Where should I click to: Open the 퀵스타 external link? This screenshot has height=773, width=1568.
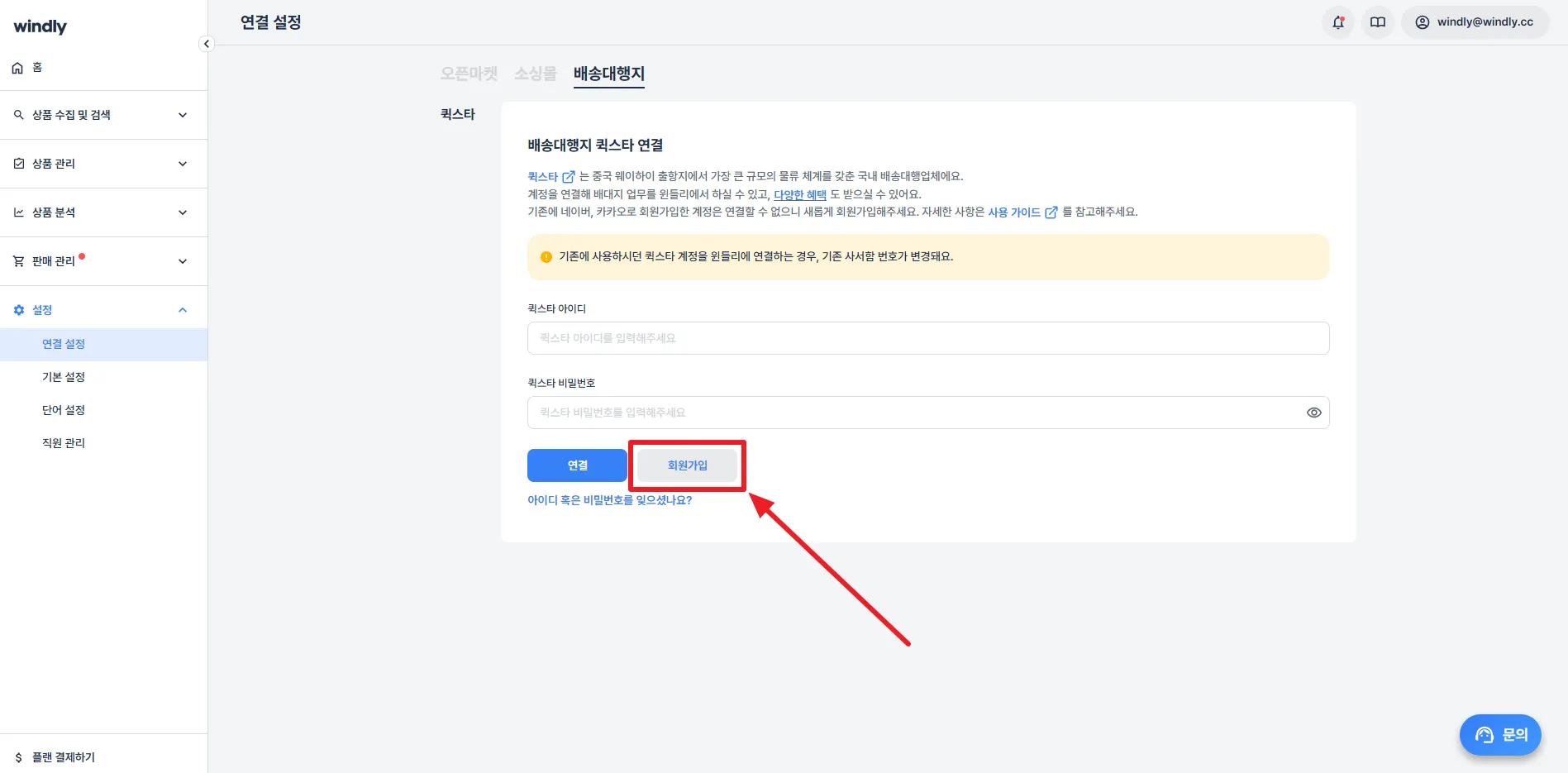point(551,176)
